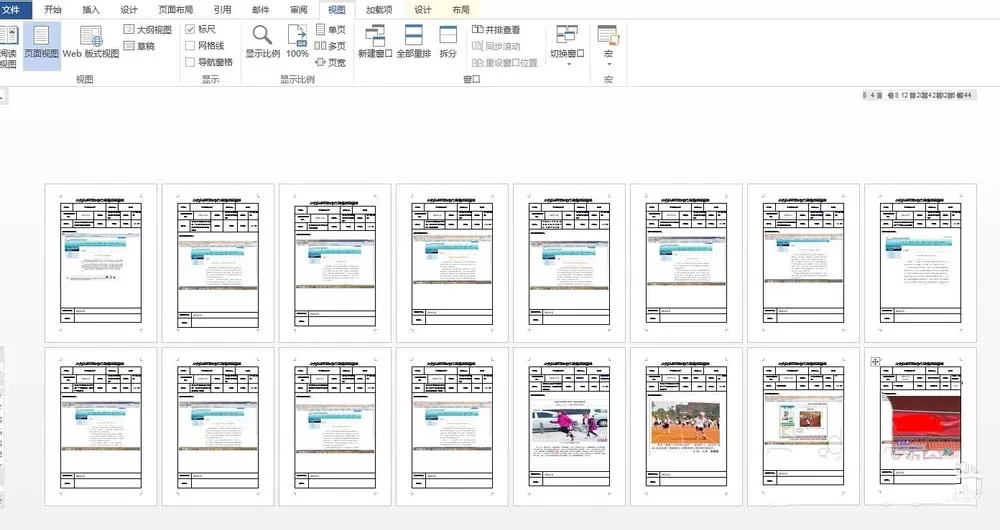
Task: Choose 页宽 page width zoom
Action: (331, 63)
